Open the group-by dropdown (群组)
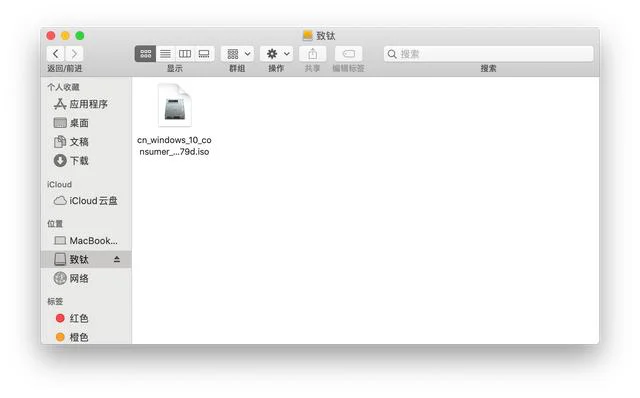The height and width of the screenshot is (398, 640). pyautogui.click(x=238, y=54)
